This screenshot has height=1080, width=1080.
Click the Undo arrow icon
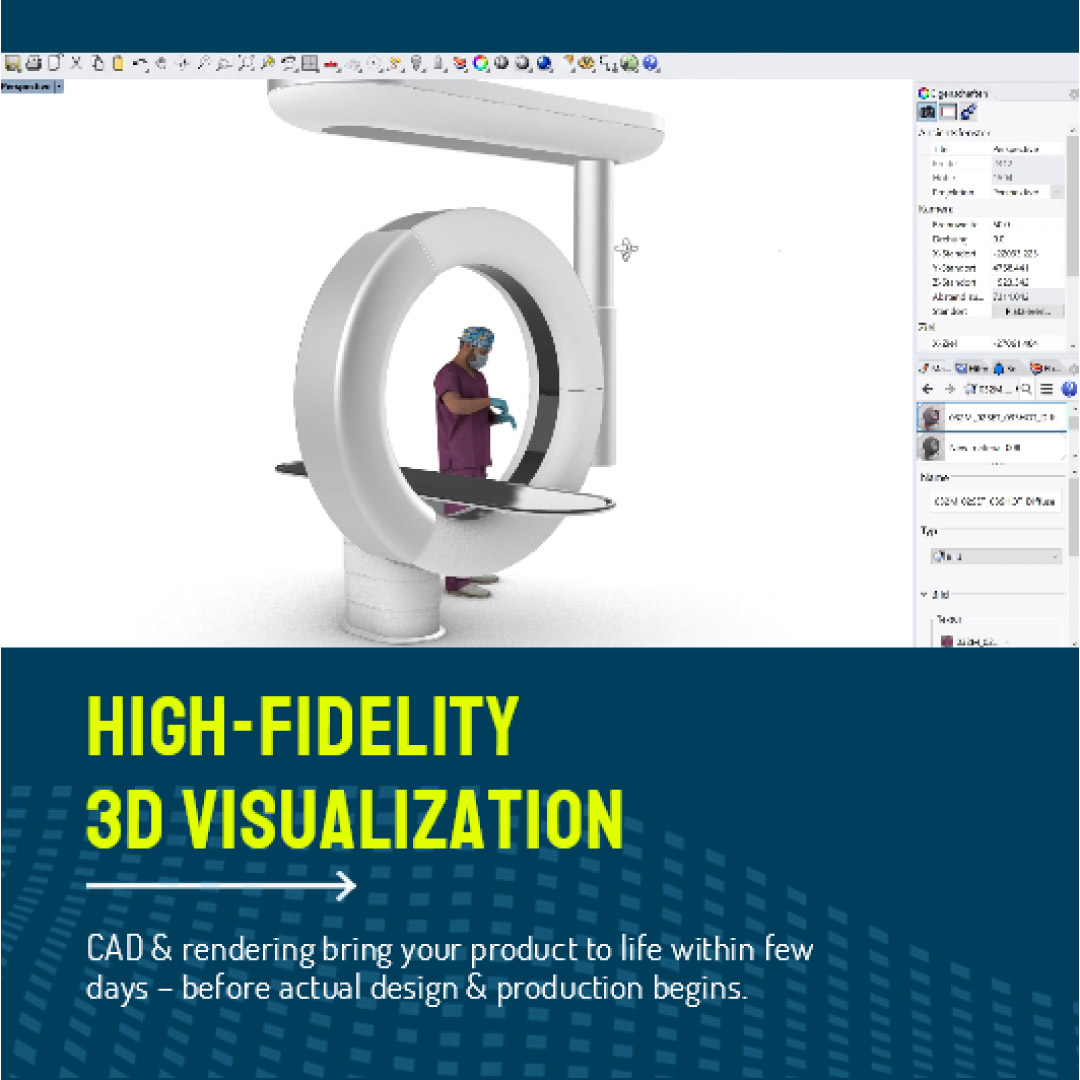coord(140,64)
